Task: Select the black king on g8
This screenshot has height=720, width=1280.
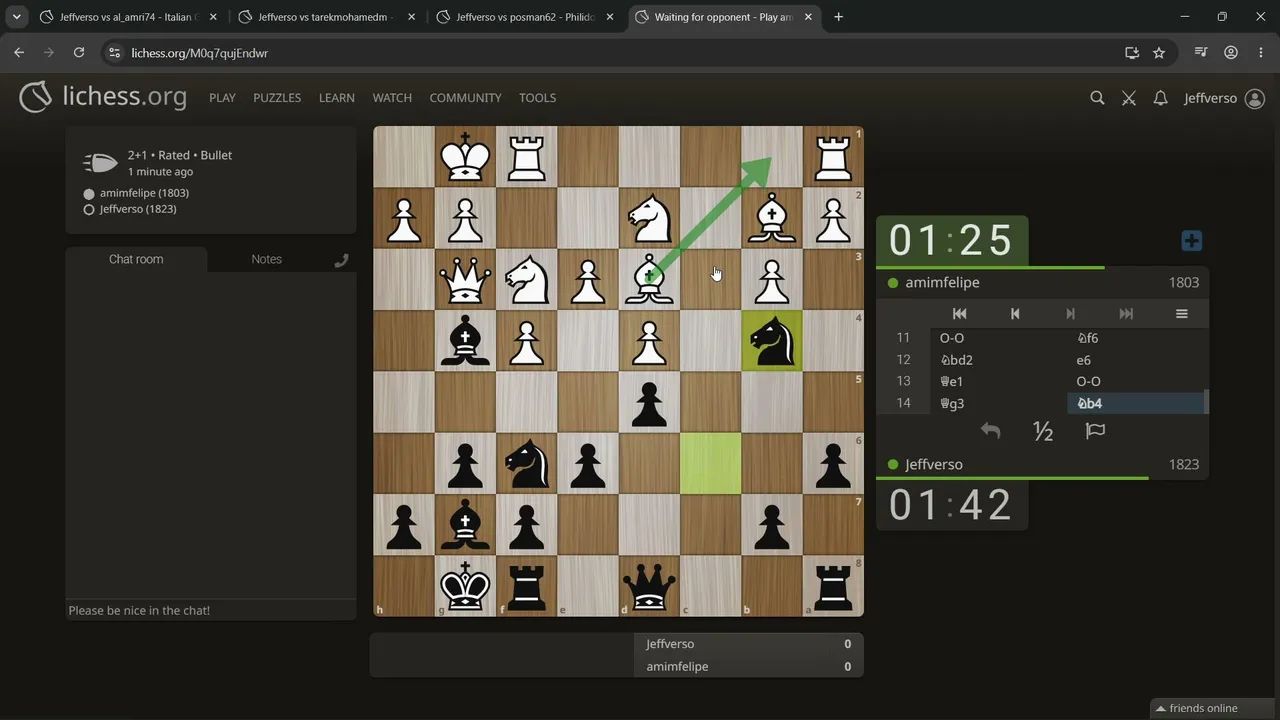Action: click(x=465, y=586)
